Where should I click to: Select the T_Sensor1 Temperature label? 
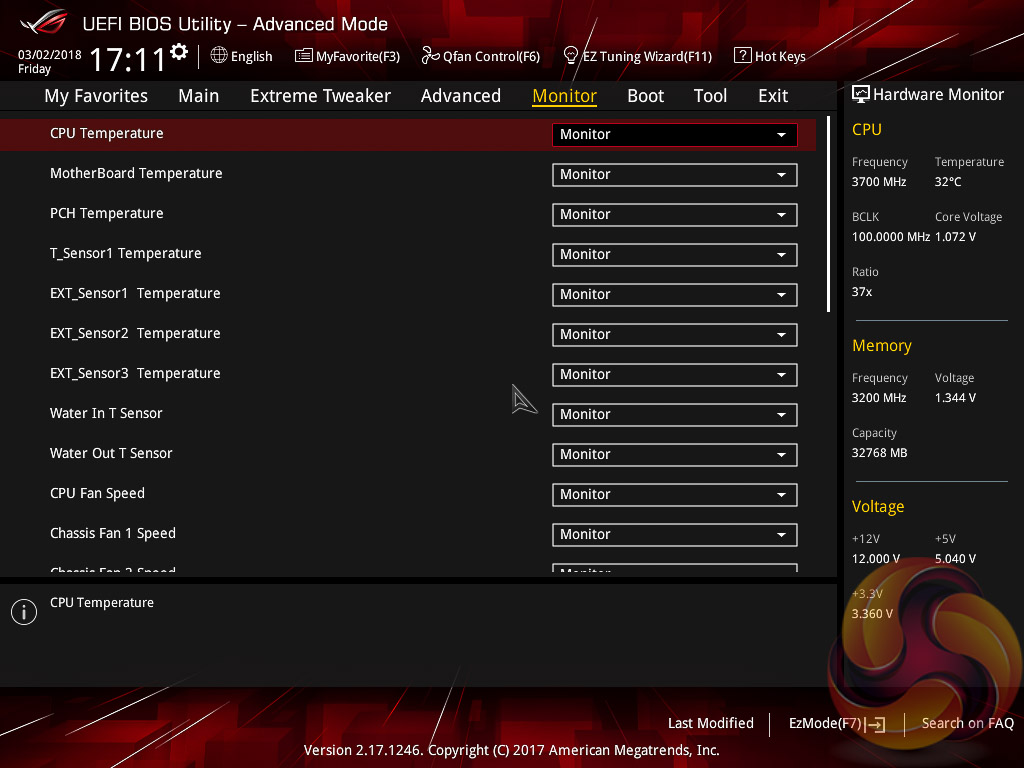click(x=125, y=253)
